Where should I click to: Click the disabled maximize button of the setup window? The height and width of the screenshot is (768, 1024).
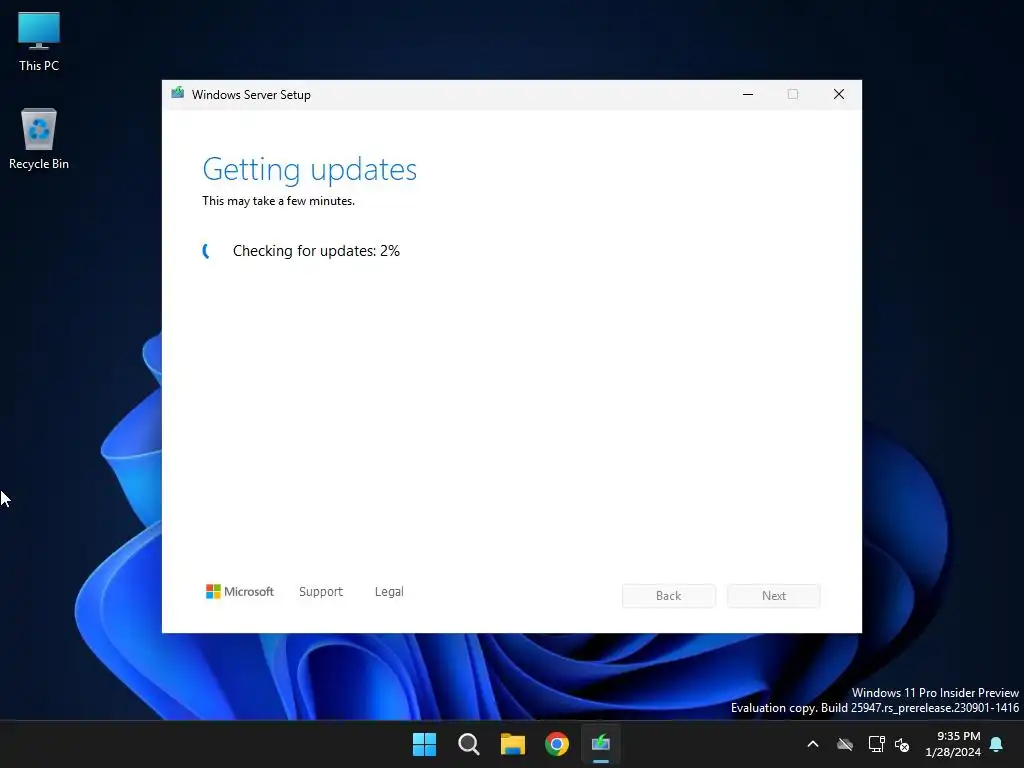tap(793, 95)
